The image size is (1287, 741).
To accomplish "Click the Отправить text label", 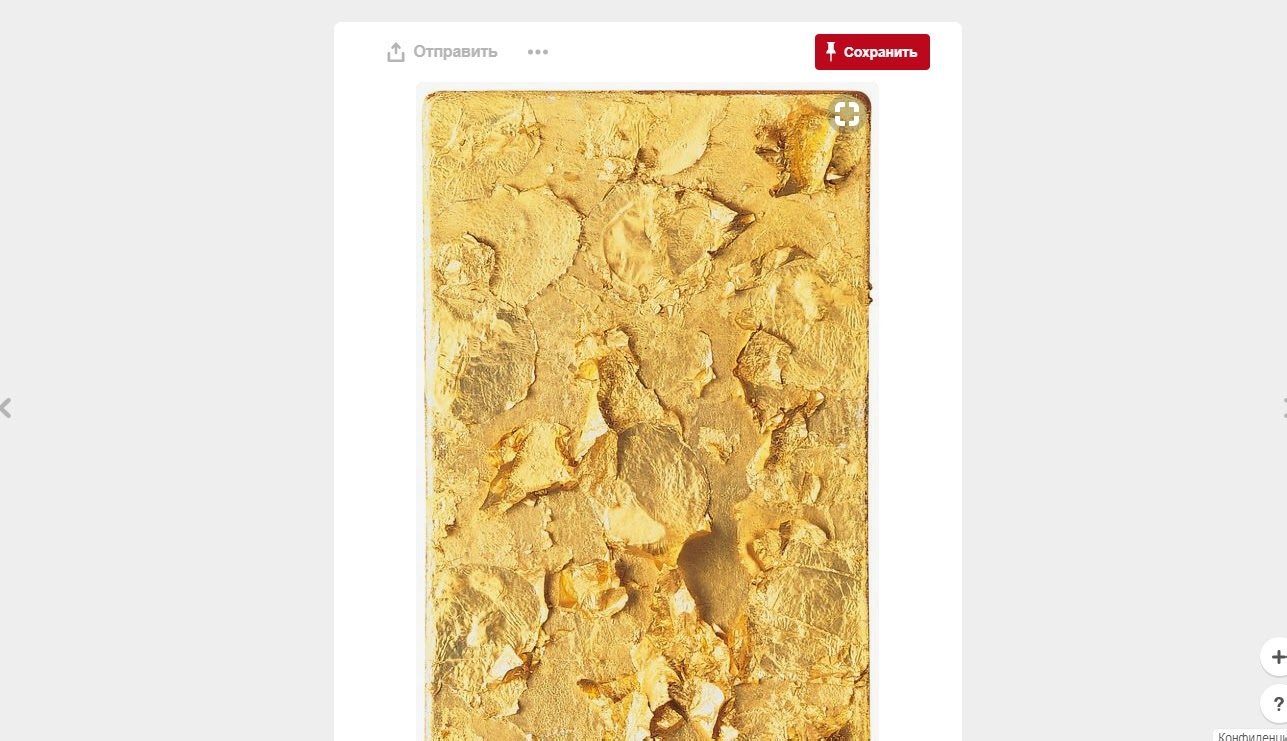I will pyautogui.click(x=455, y=52).
